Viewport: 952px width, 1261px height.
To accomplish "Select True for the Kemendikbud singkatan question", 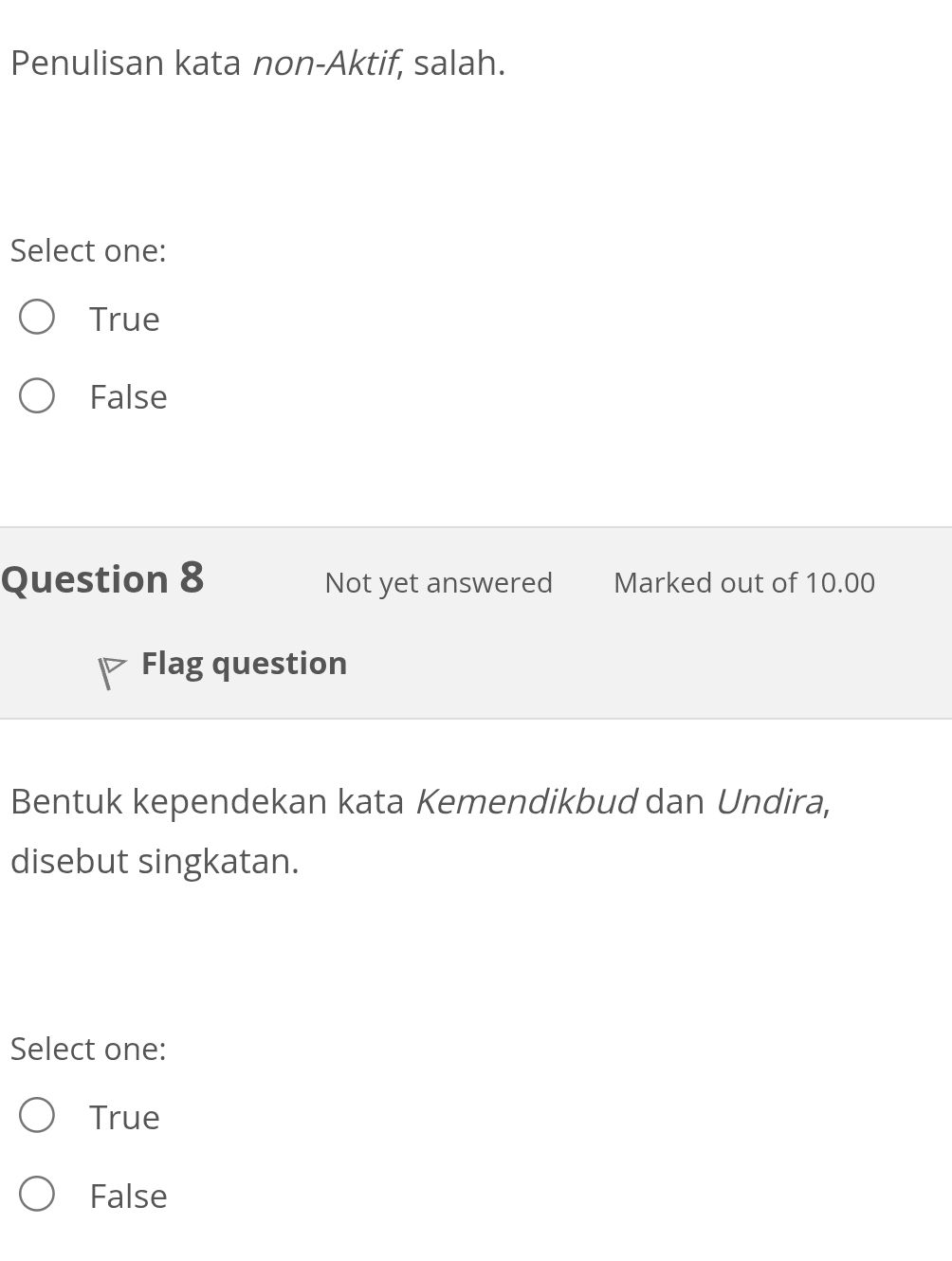I will (x=36, y=1115).
